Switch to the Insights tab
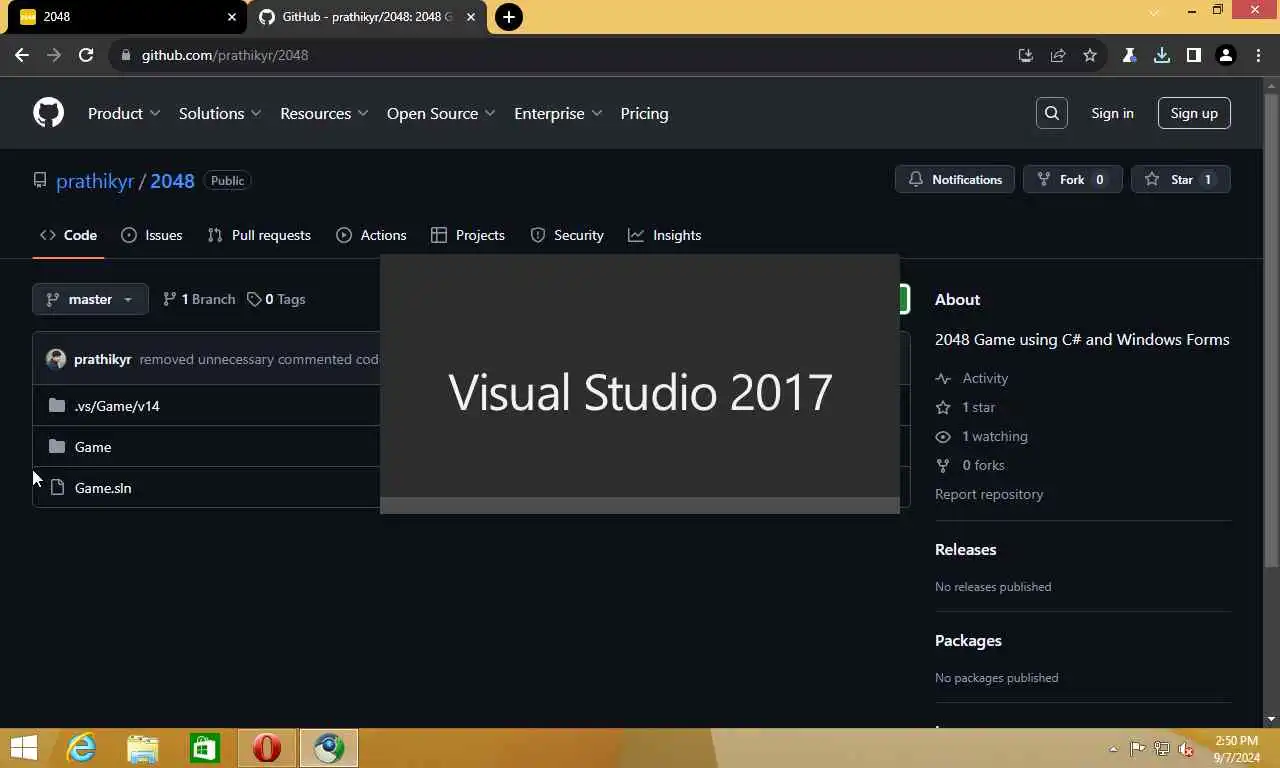This screenshot has width=1280, height=768. click(664, 235)
